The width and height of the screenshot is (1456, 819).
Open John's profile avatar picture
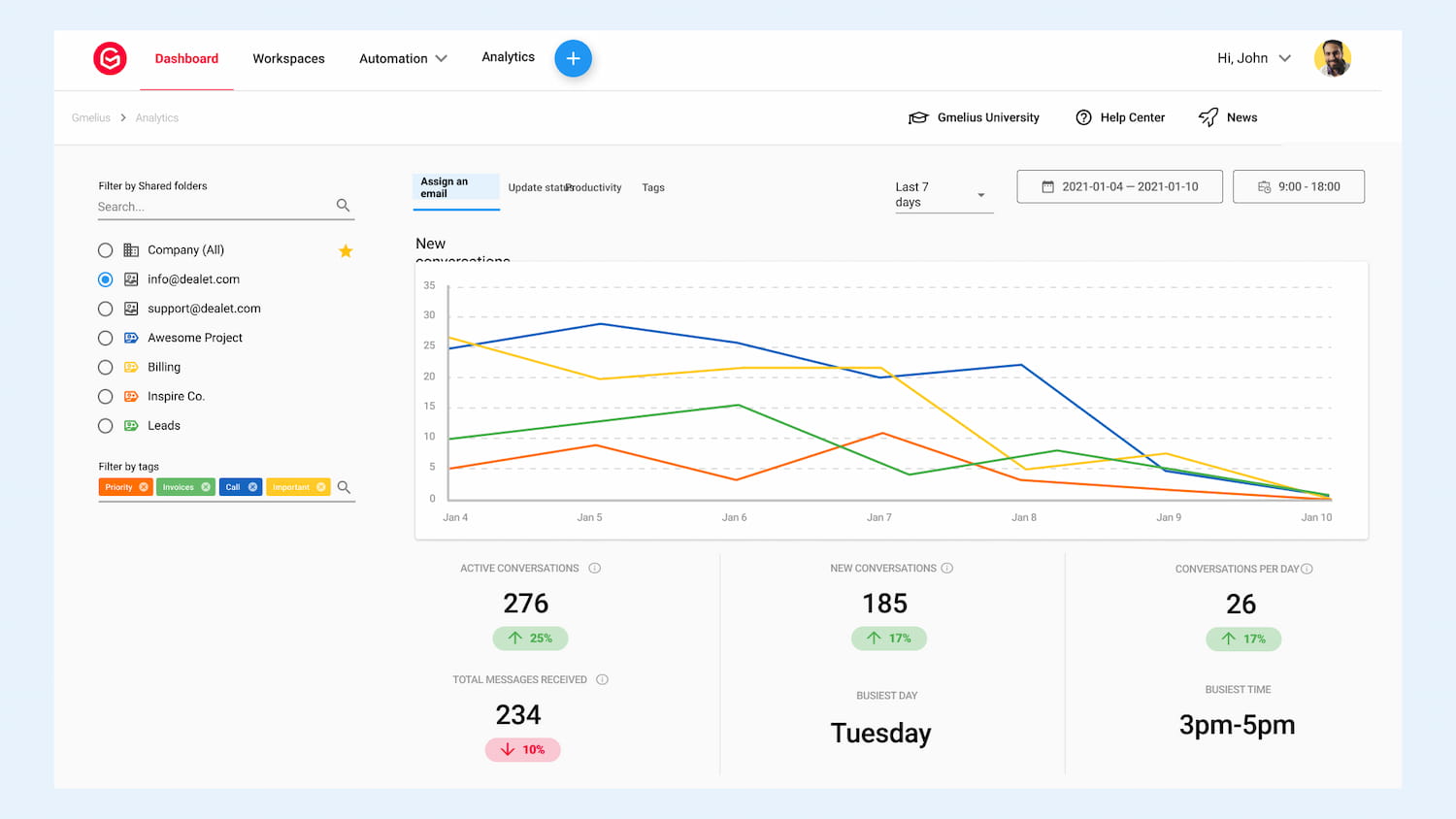[x=1332, y=58]
